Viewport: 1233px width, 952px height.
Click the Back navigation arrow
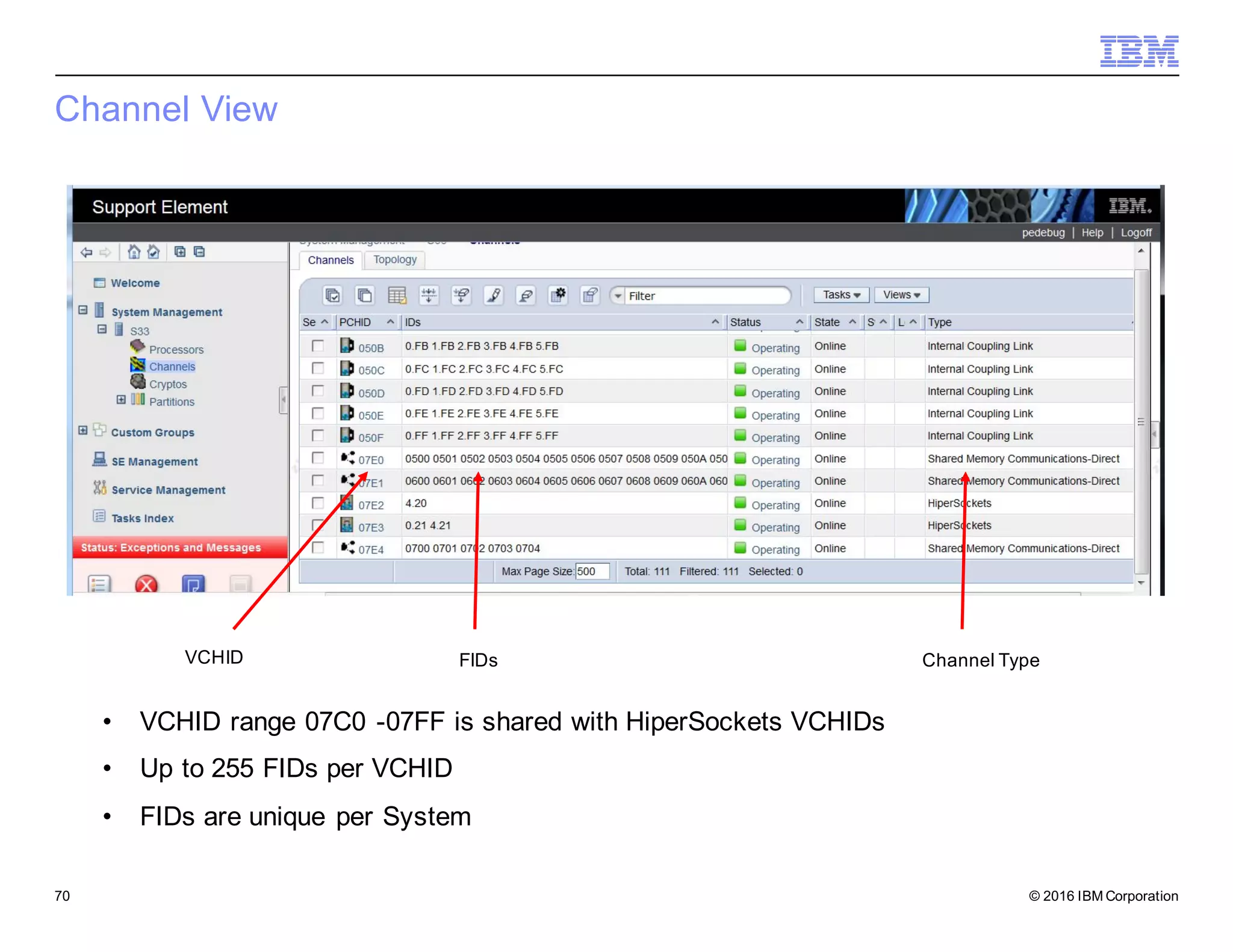(87, 252)
